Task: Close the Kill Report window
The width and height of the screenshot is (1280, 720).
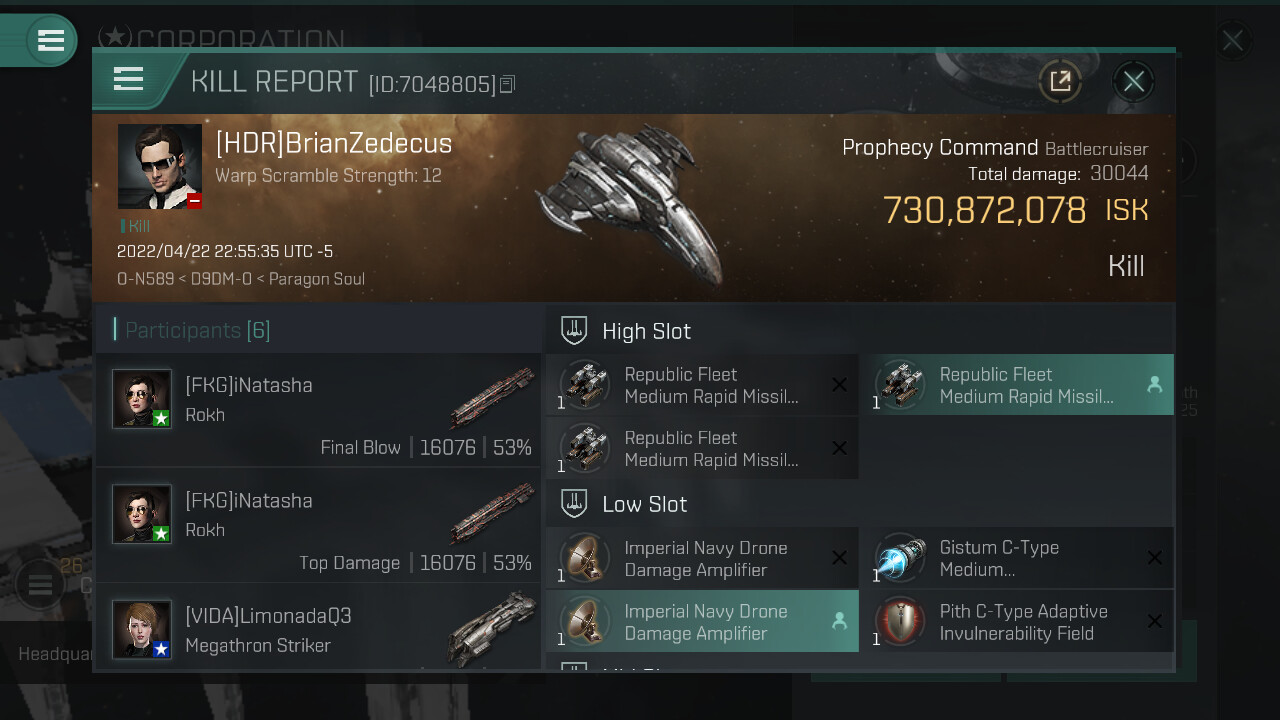Action: coord(1133,81)
